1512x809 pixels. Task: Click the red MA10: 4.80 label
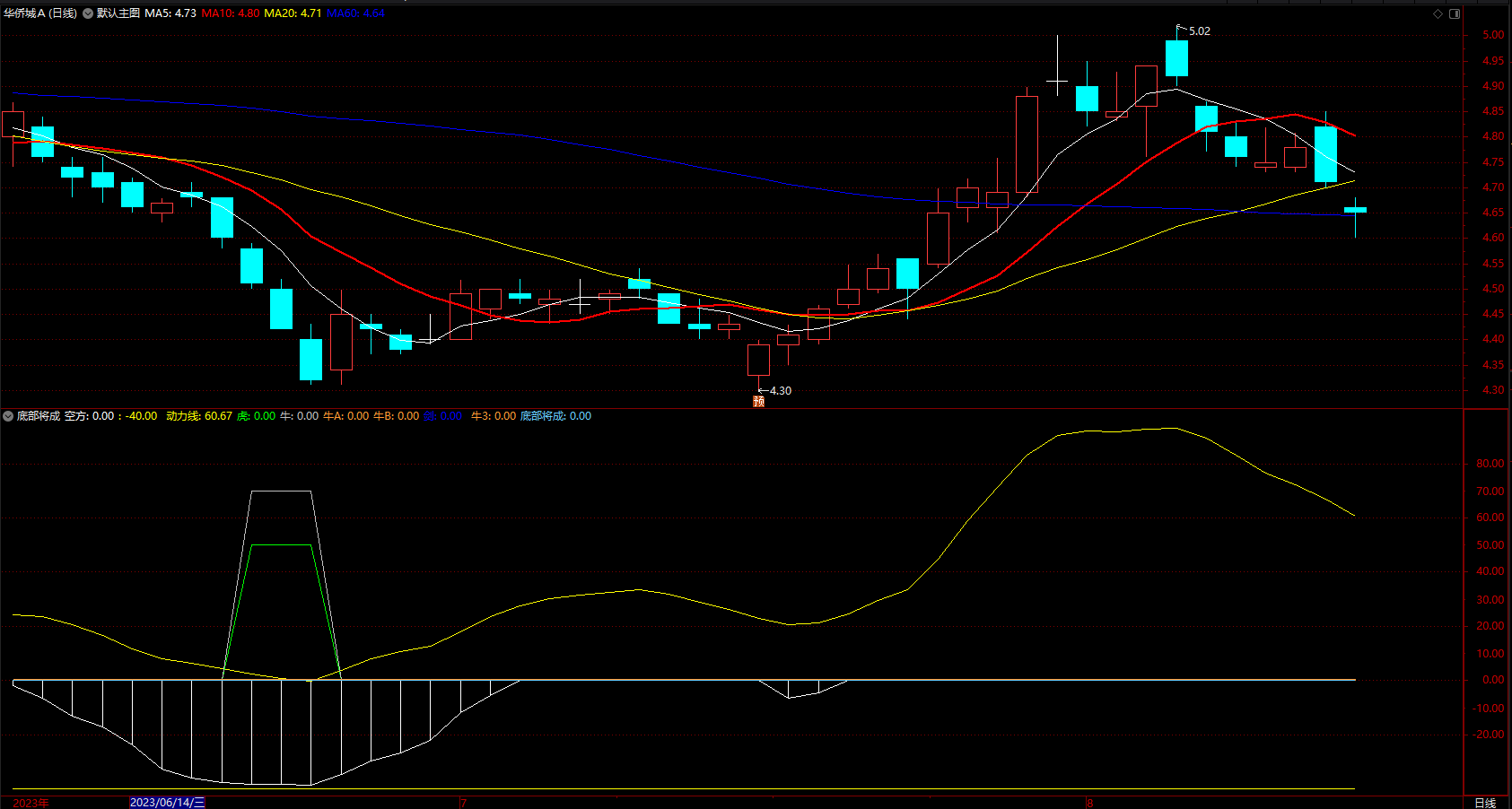[231, 13]
